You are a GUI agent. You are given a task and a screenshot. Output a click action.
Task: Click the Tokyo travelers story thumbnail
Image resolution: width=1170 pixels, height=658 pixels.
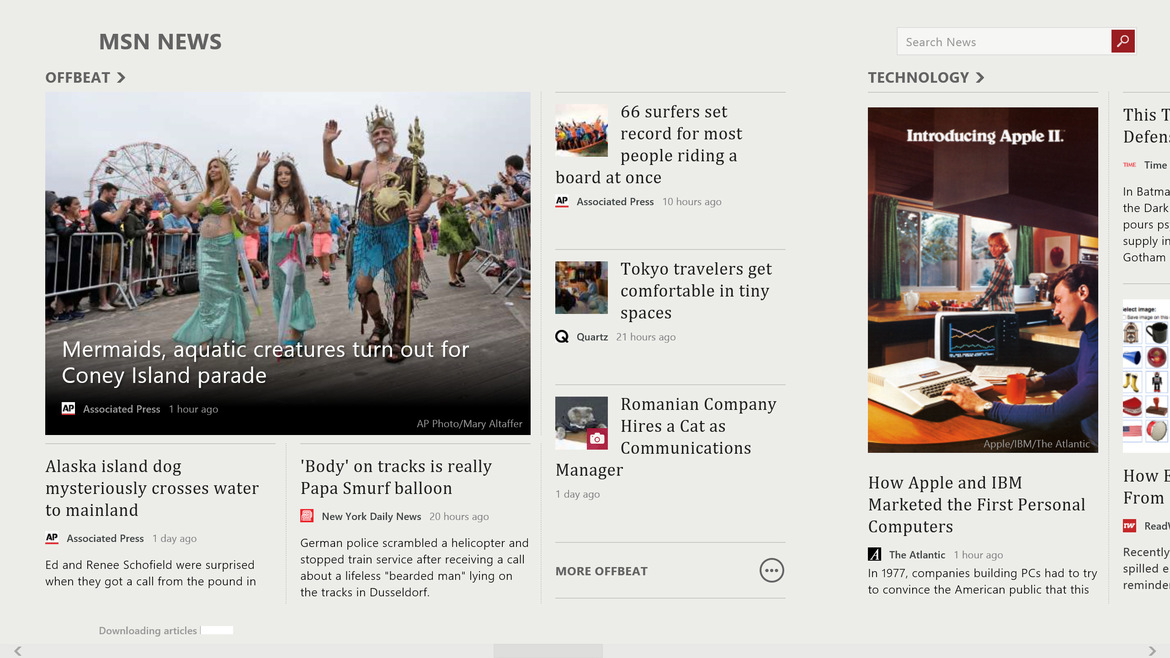pos(581,287)
